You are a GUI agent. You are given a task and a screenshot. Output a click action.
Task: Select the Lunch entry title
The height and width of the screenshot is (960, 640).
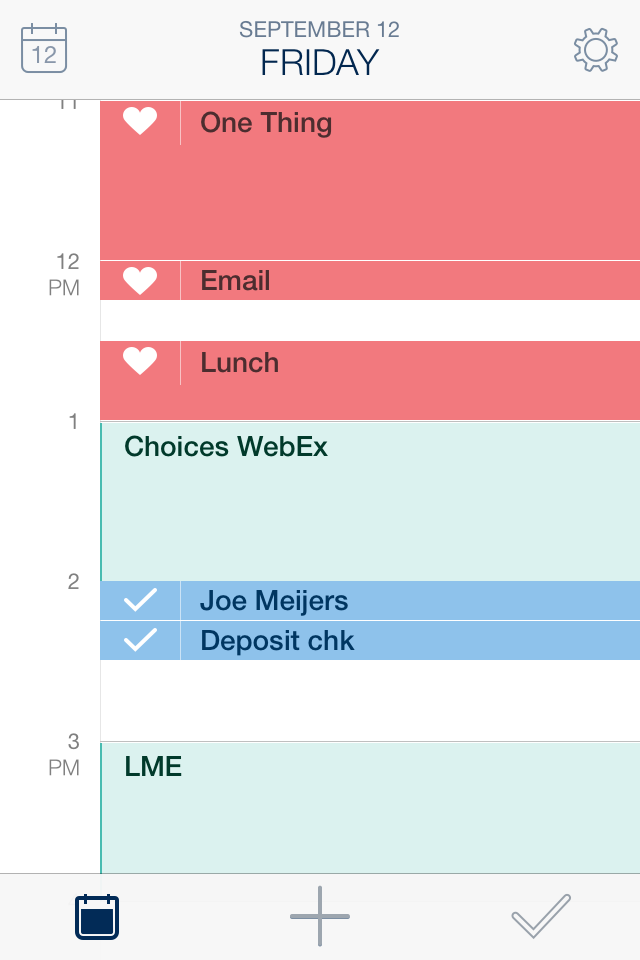(x=240, y=362)
